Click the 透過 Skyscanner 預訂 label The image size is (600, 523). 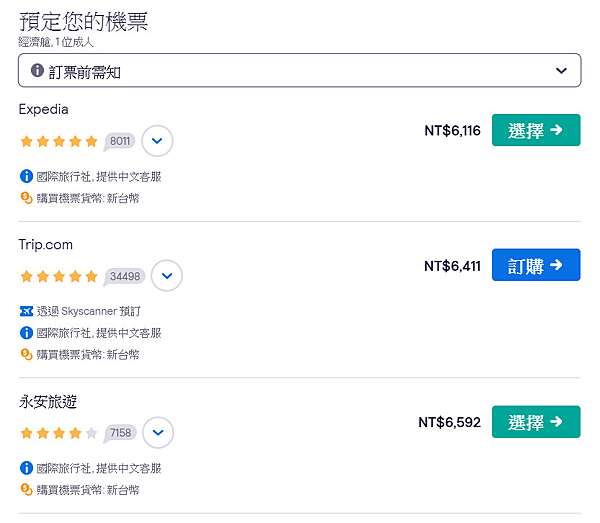88,311
